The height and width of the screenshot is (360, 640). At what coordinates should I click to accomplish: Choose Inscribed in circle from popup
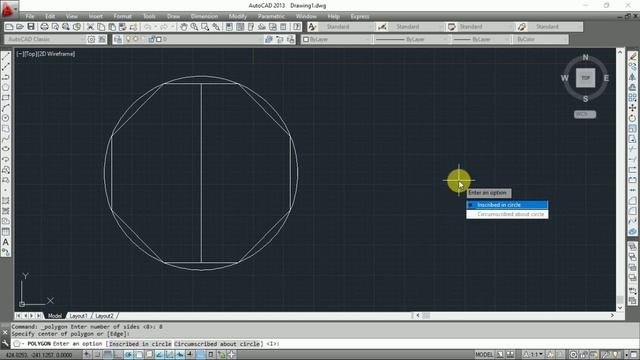(507, 205)
